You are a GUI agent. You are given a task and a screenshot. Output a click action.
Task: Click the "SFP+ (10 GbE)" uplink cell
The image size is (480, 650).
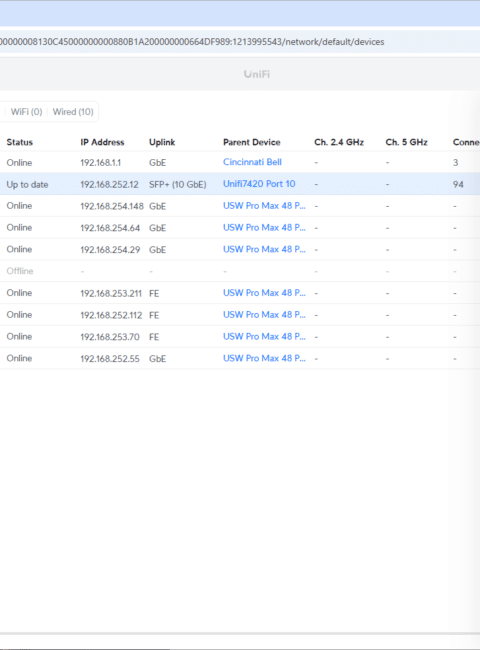(178, 184)
